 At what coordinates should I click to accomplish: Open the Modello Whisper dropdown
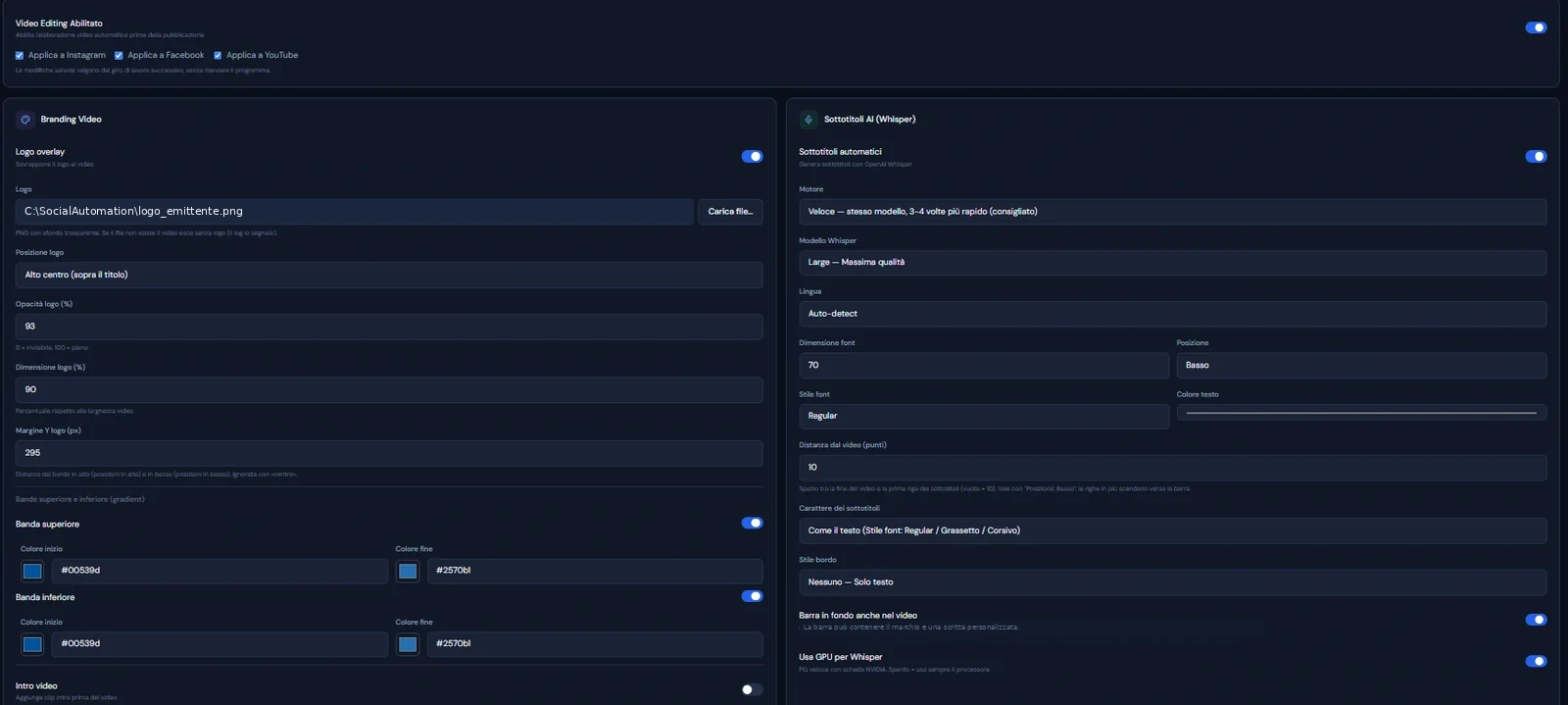click(x=1172, y=263)
